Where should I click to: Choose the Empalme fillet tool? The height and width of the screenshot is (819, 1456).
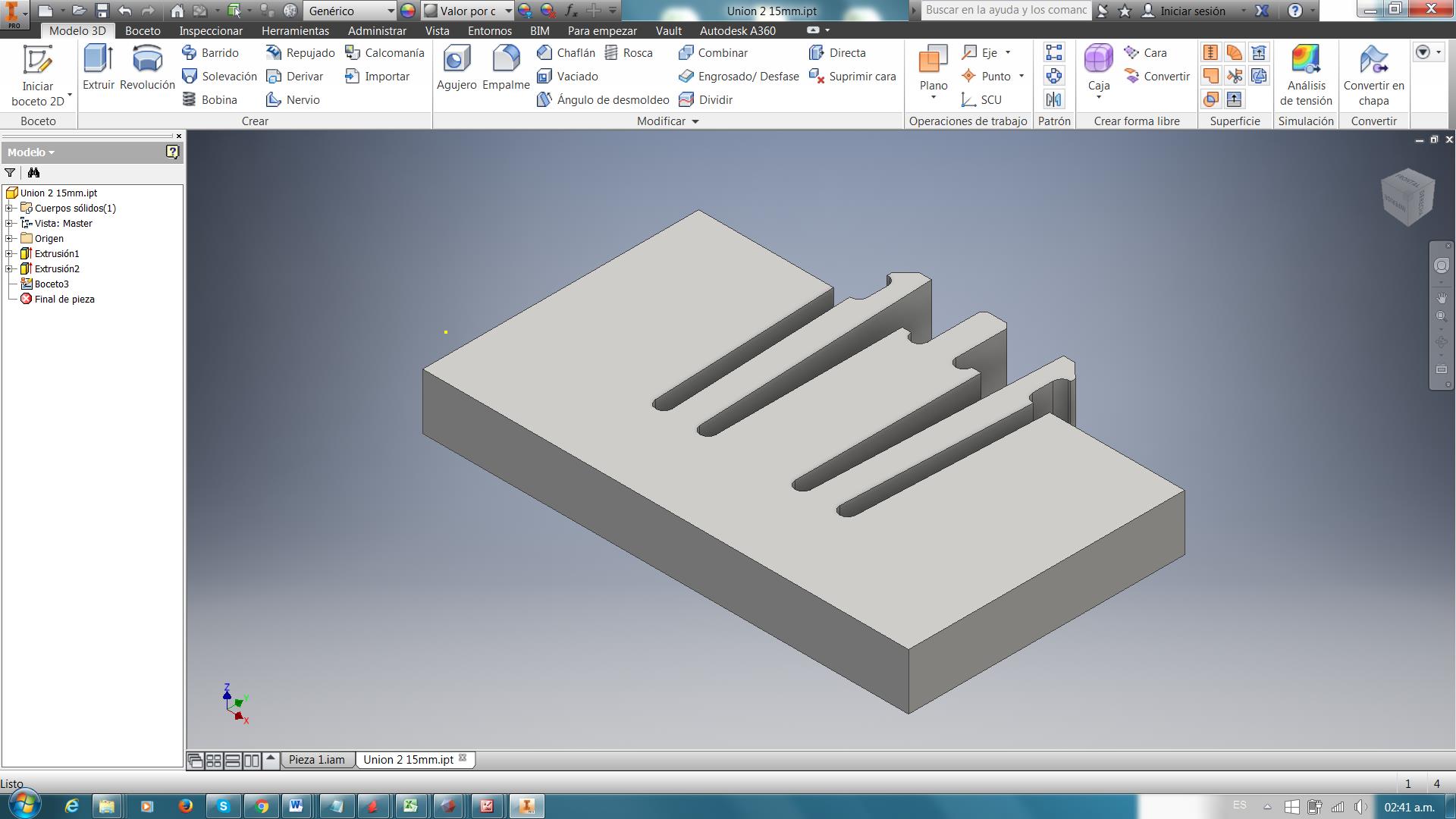[x=506, y=67]
